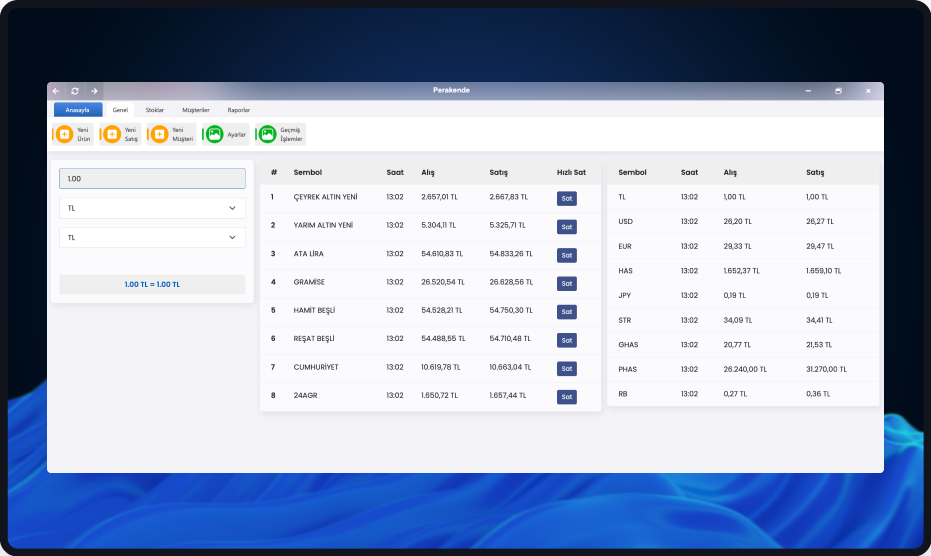The width and height of the screenshot is (931, 556).
Task: Click the back arrow in title bar
Action: point(56,91)
